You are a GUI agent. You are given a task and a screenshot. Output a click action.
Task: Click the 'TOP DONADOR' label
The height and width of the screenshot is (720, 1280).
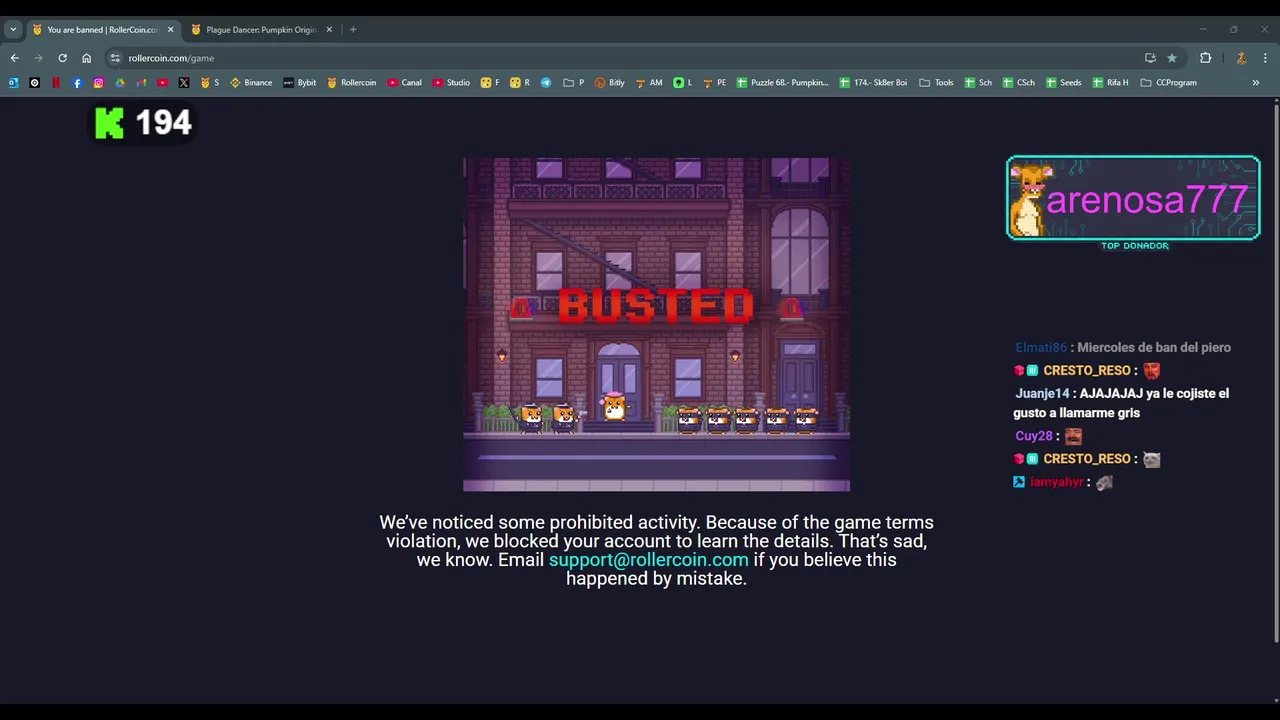point(1134,246)
